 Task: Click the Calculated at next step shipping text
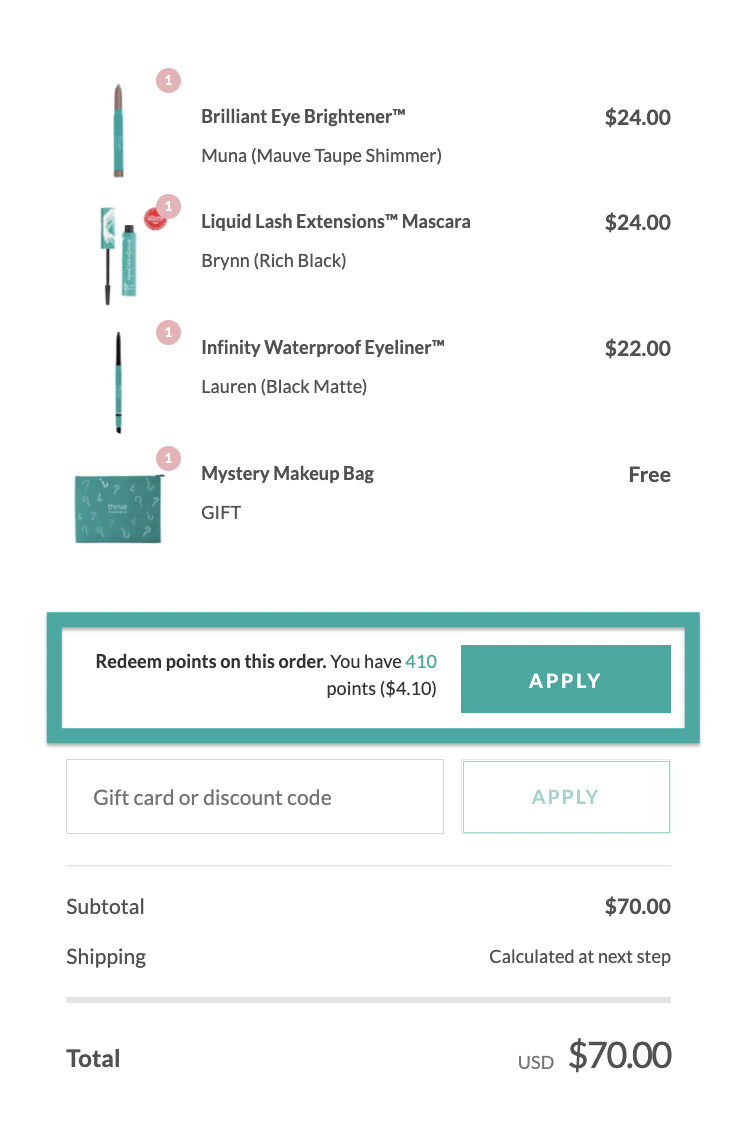[x=580, y=956]
